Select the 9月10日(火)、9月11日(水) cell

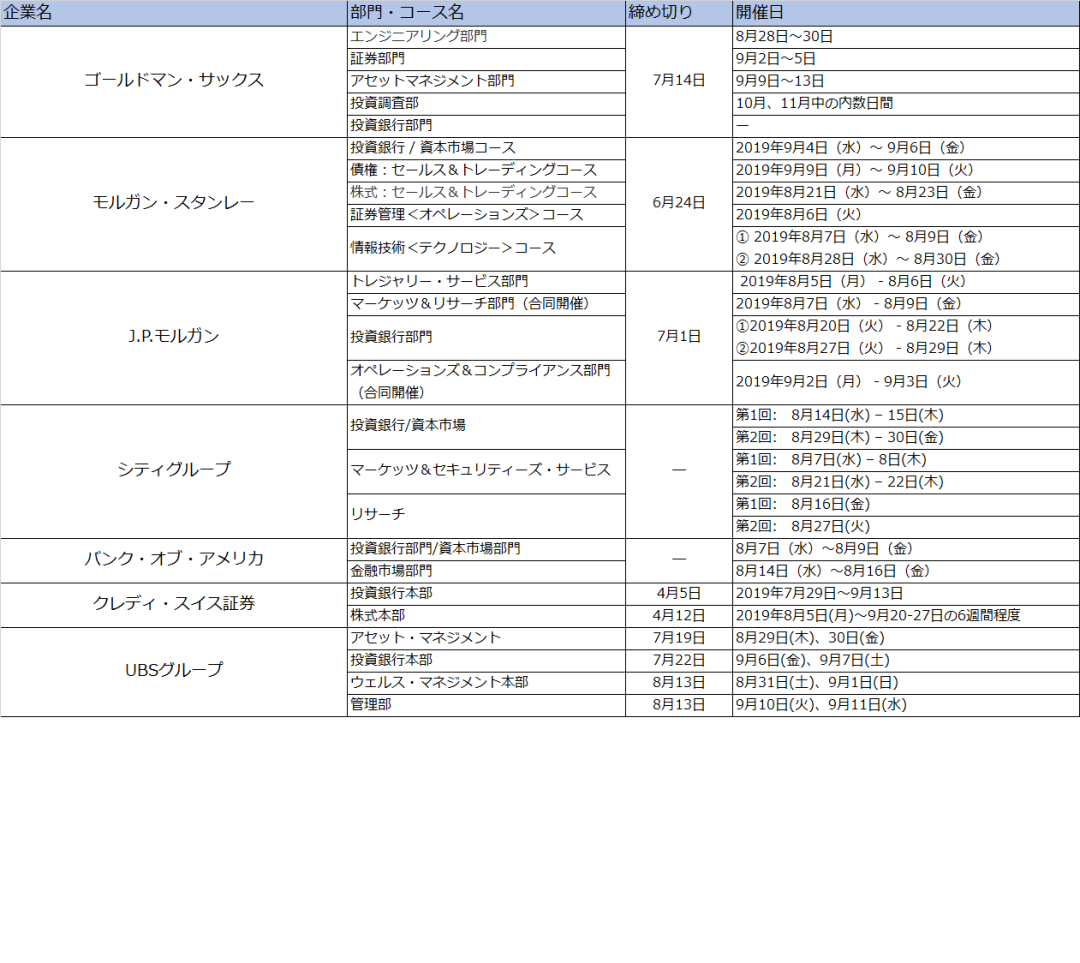point(906,705)
